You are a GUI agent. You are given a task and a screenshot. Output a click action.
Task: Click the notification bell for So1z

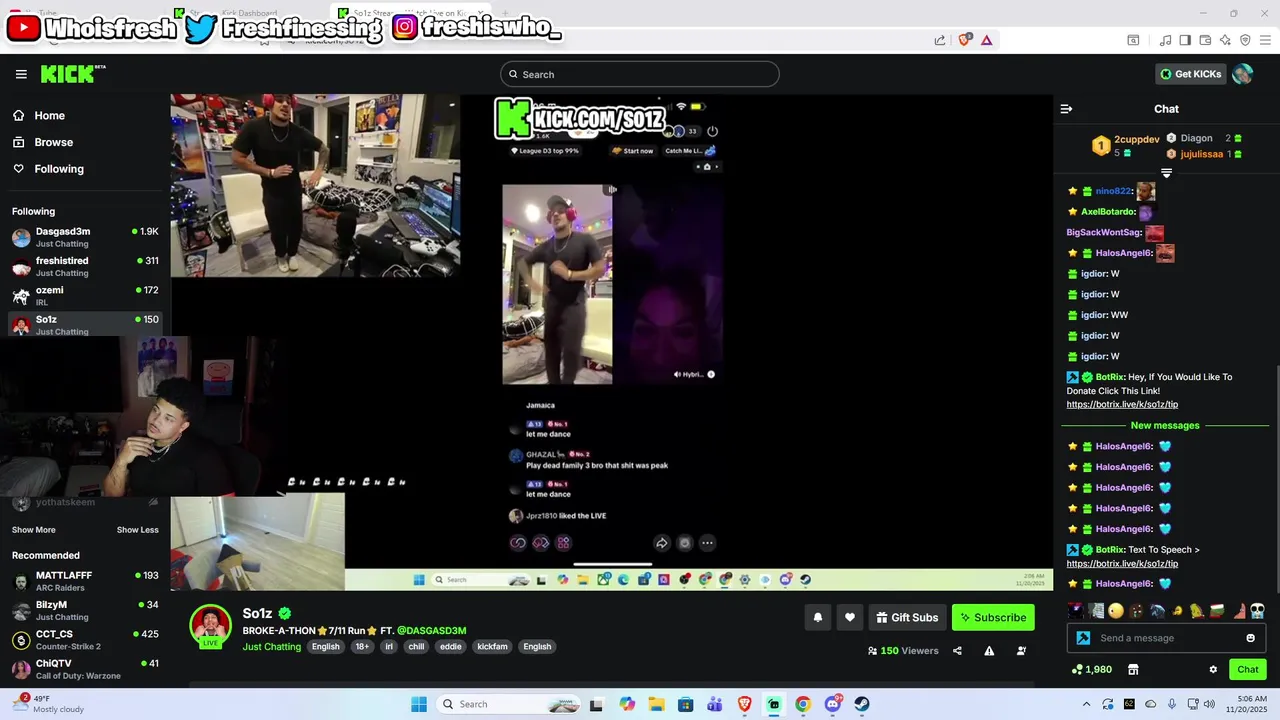pos(817,618)
